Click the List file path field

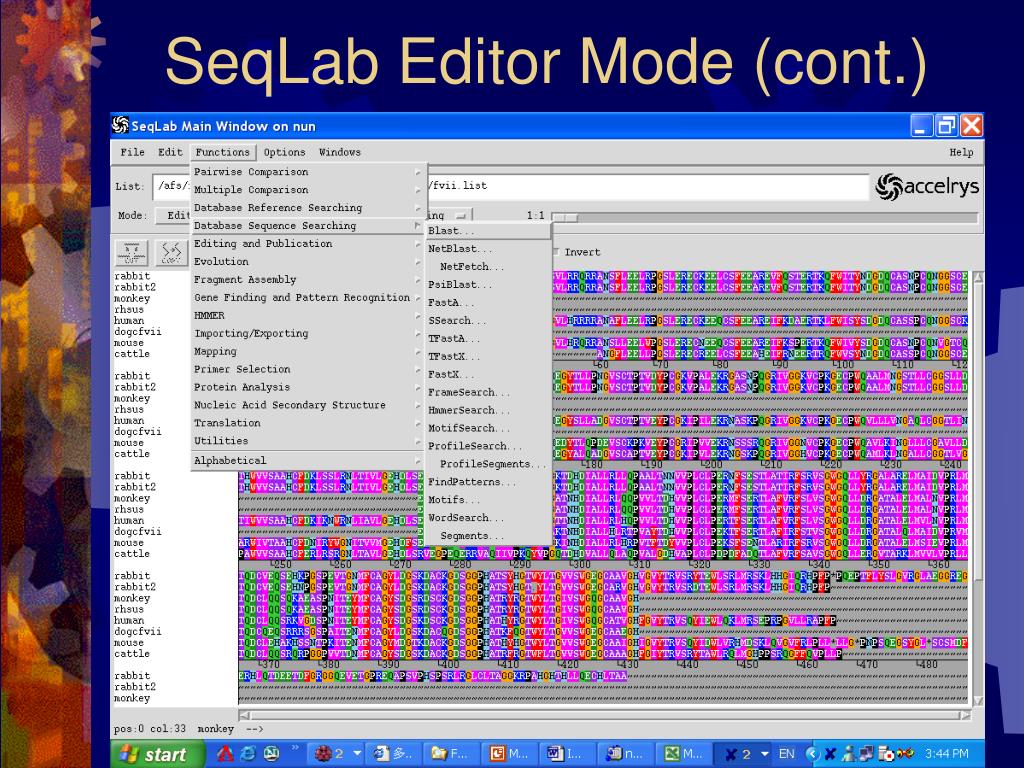[x=511, y=186]
